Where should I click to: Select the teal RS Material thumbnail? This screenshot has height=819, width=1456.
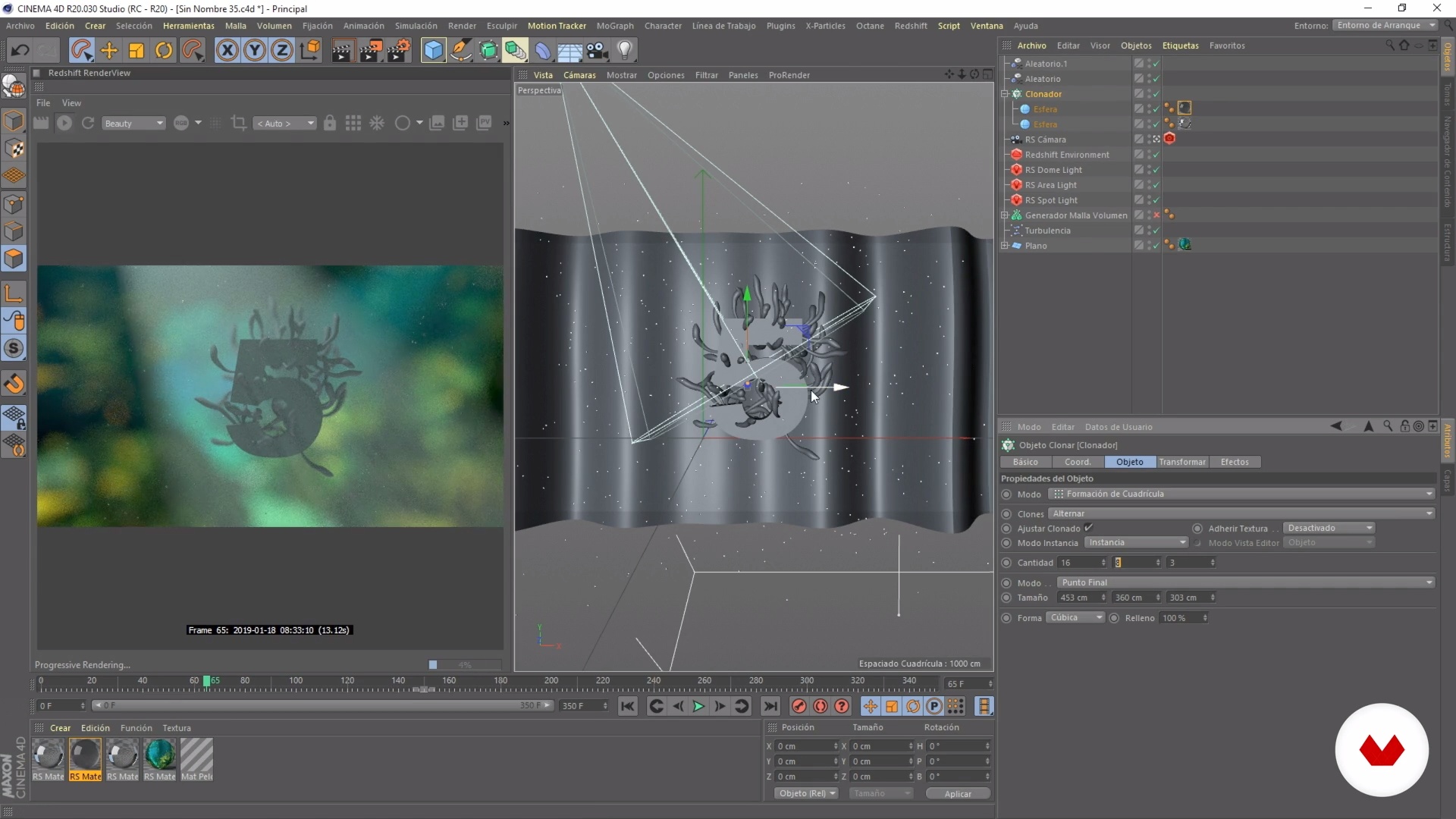159,760
